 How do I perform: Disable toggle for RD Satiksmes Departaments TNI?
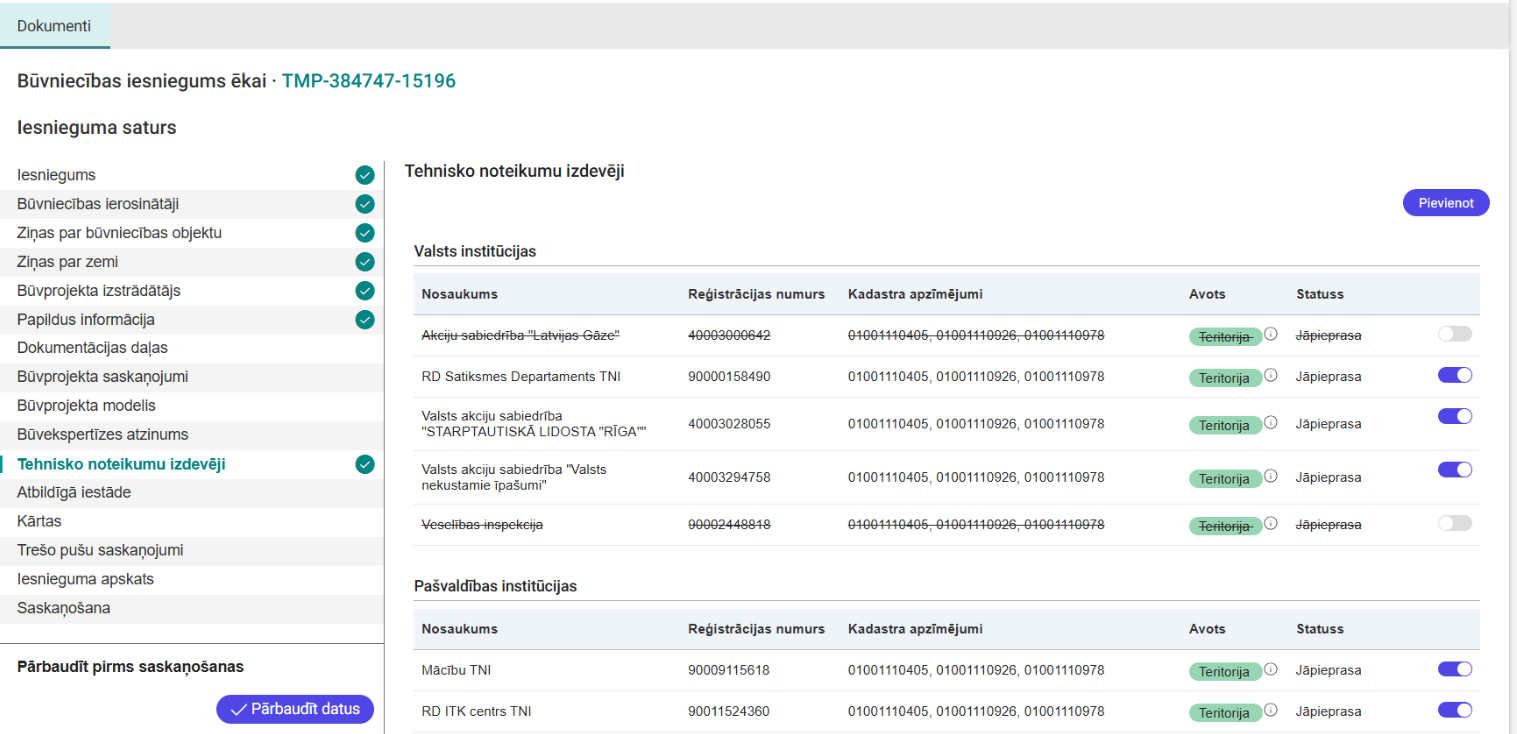click(1454, 376)
